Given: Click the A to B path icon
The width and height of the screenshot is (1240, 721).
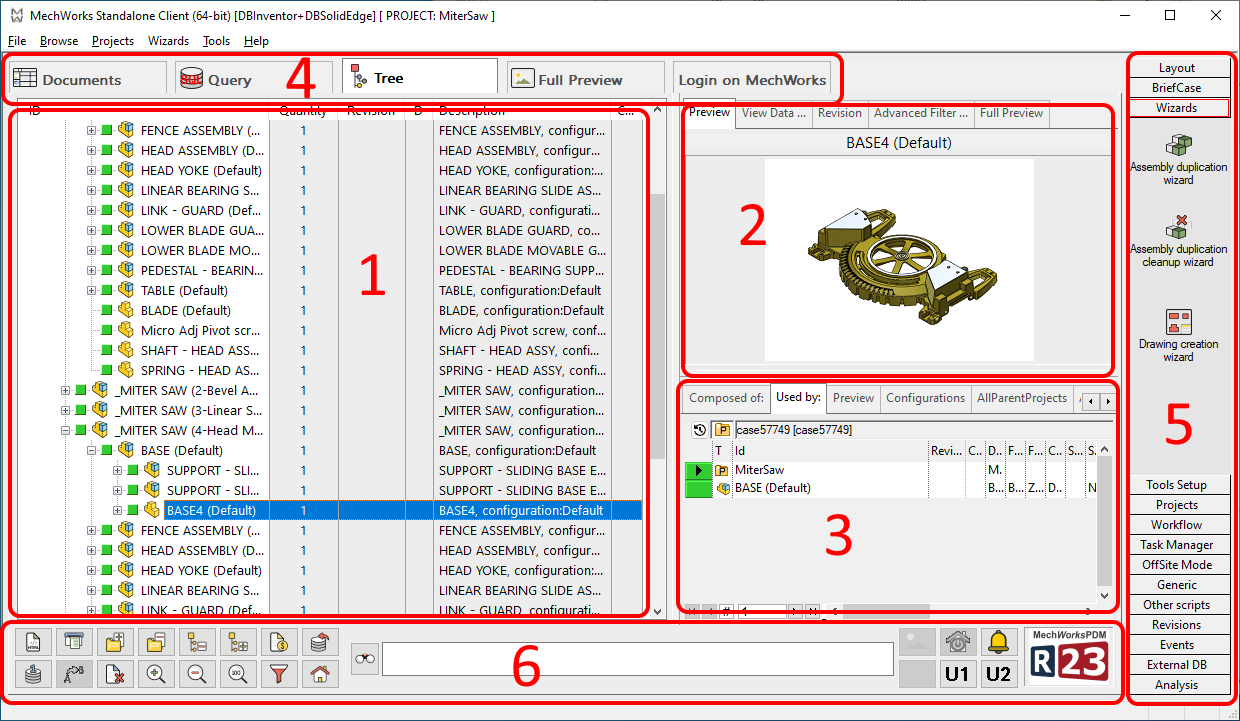Looking at the screenshot, I should [x=75, y=674].
